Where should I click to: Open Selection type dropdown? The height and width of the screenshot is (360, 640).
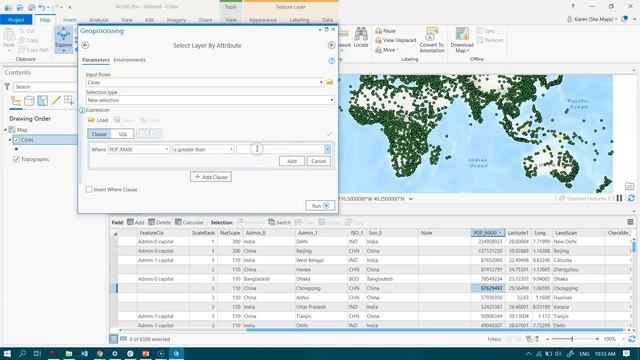(331, 100)
